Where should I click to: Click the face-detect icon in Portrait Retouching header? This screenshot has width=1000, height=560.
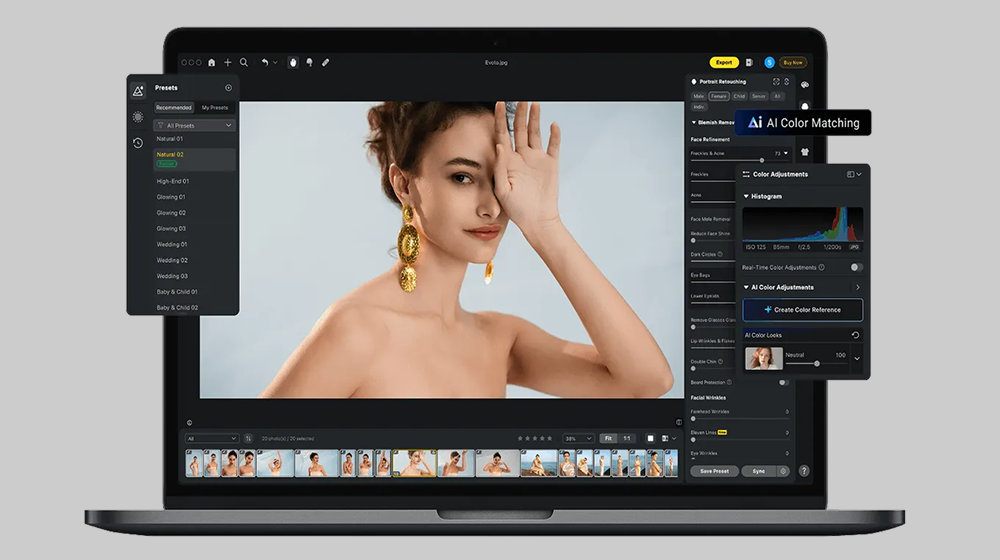pyautogui.click(x=776, y=82)
